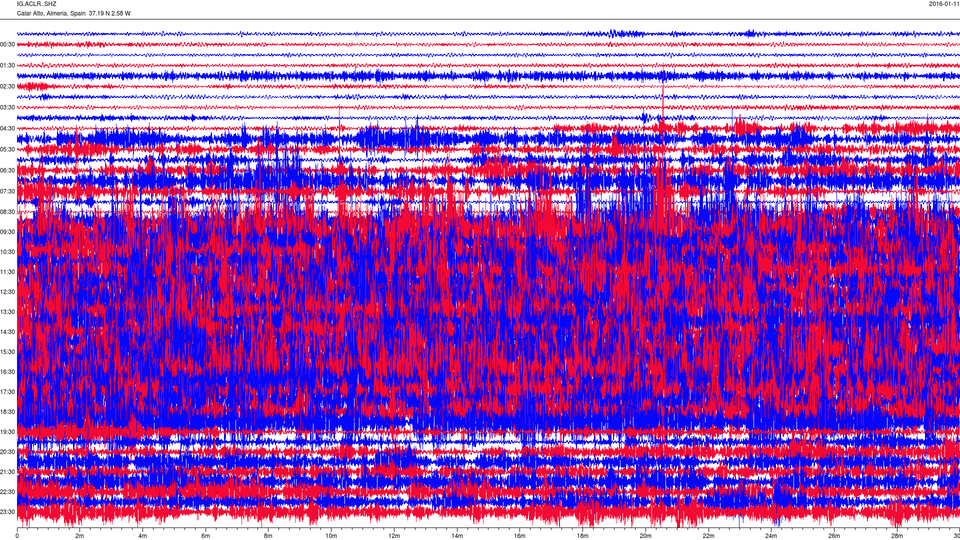Select the 01:30 time label
This screenshot has width=960, height=540.
click(x=7, y=66)
